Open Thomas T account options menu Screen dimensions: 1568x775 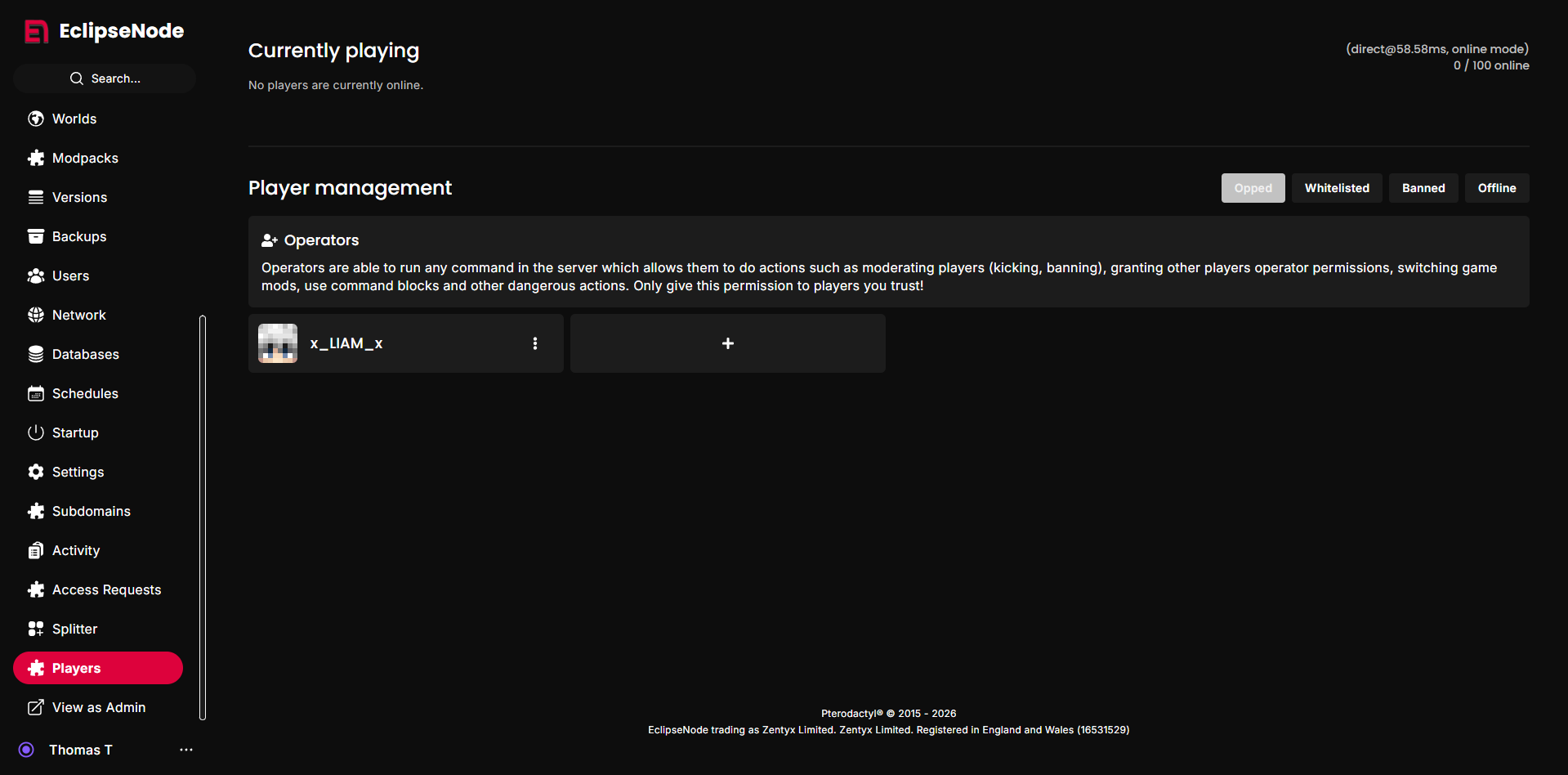click(x=185, y=750)
